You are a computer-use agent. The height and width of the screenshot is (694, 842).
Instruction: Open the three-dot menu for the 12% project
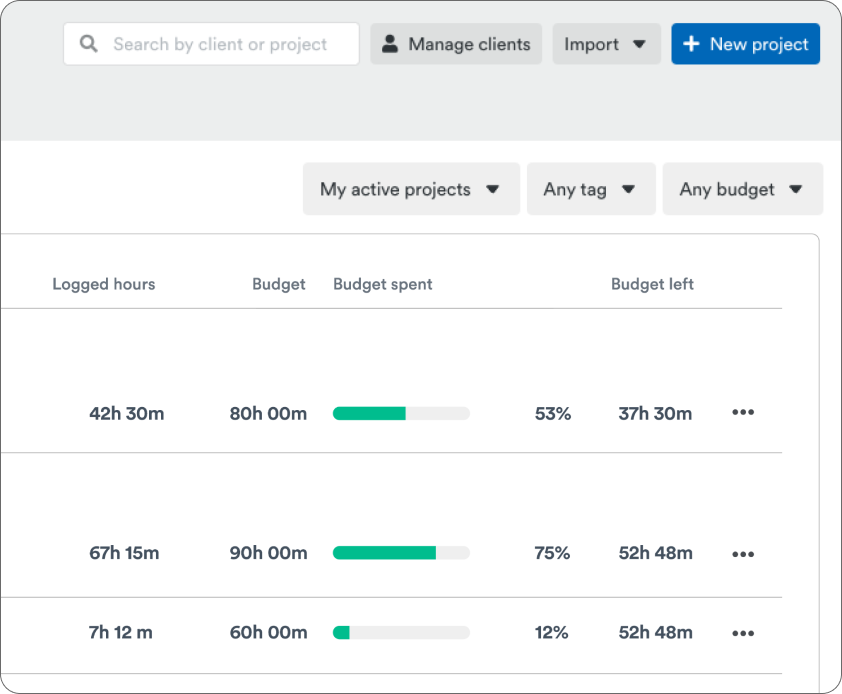(x=743, y=633)
